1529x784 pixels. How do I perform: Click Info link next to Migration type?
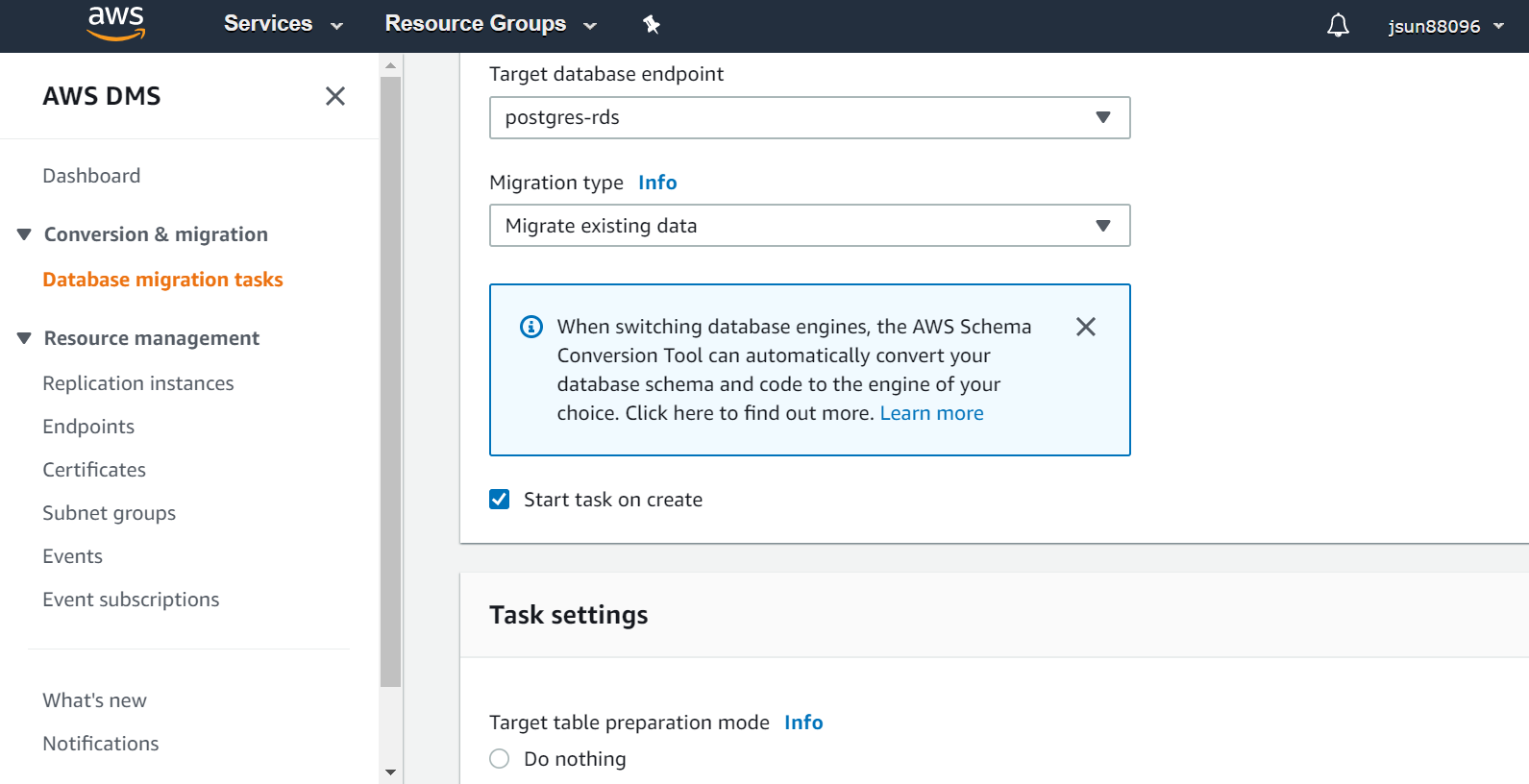(657, 183)
